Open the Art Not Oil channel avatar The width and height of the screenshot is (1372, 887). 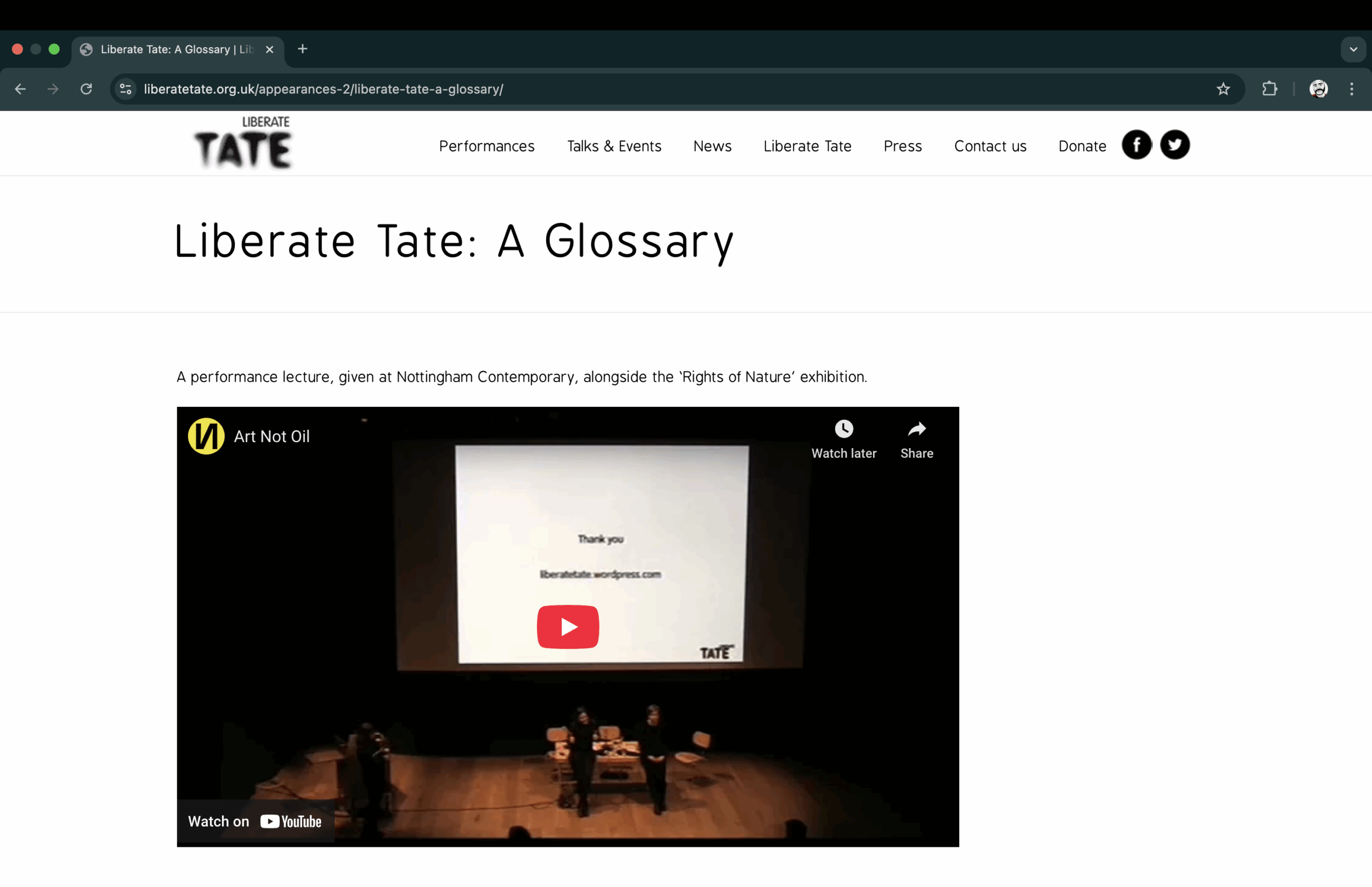point(206,436)
